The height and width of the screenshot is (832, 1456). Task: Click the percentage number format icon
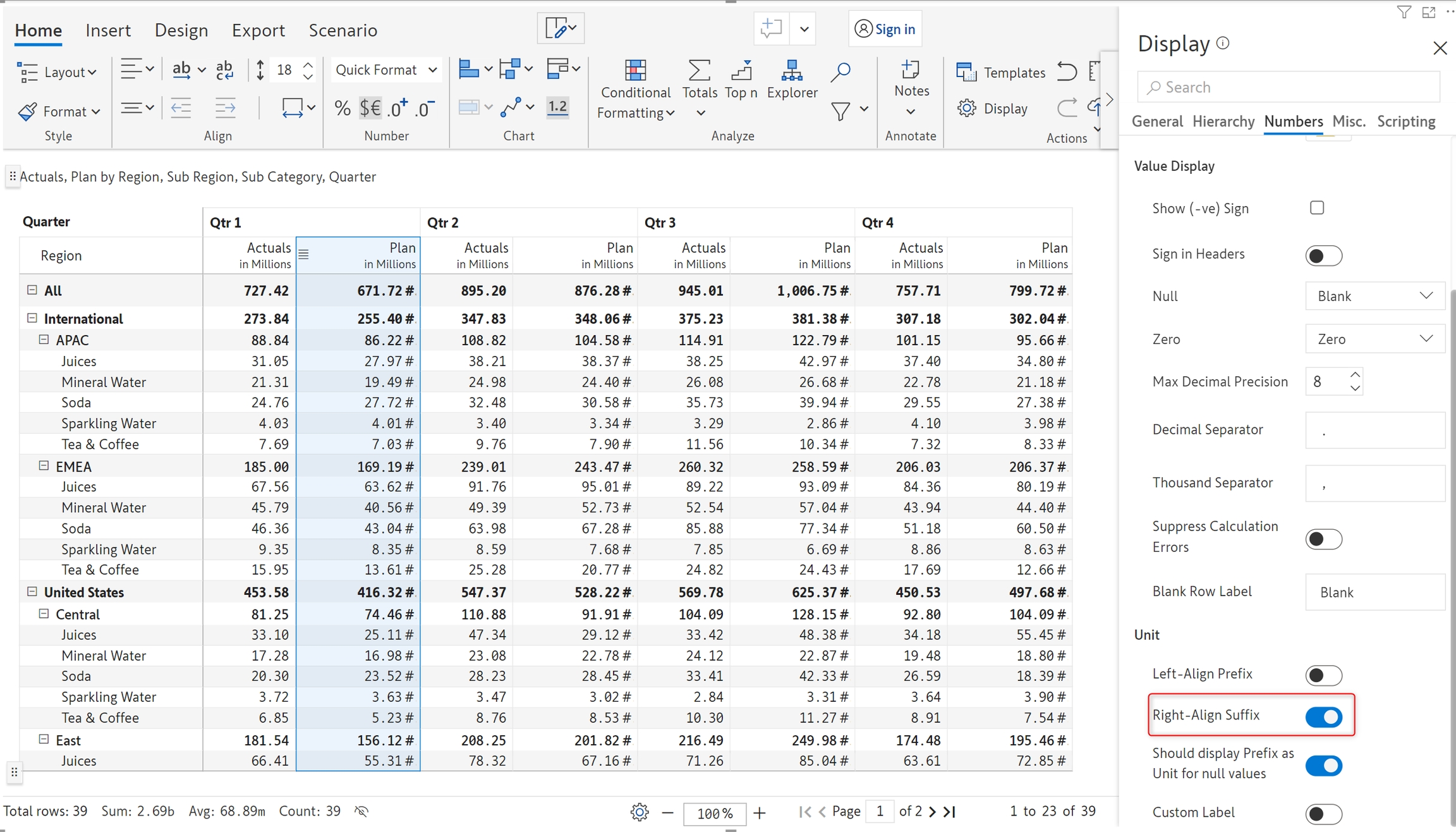click(342, 109)
